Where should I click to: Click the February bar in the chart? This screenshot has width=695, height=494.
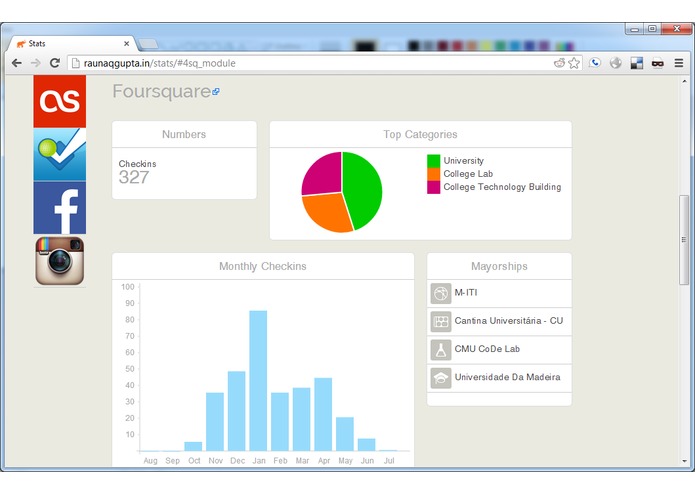tap(280, 422)
